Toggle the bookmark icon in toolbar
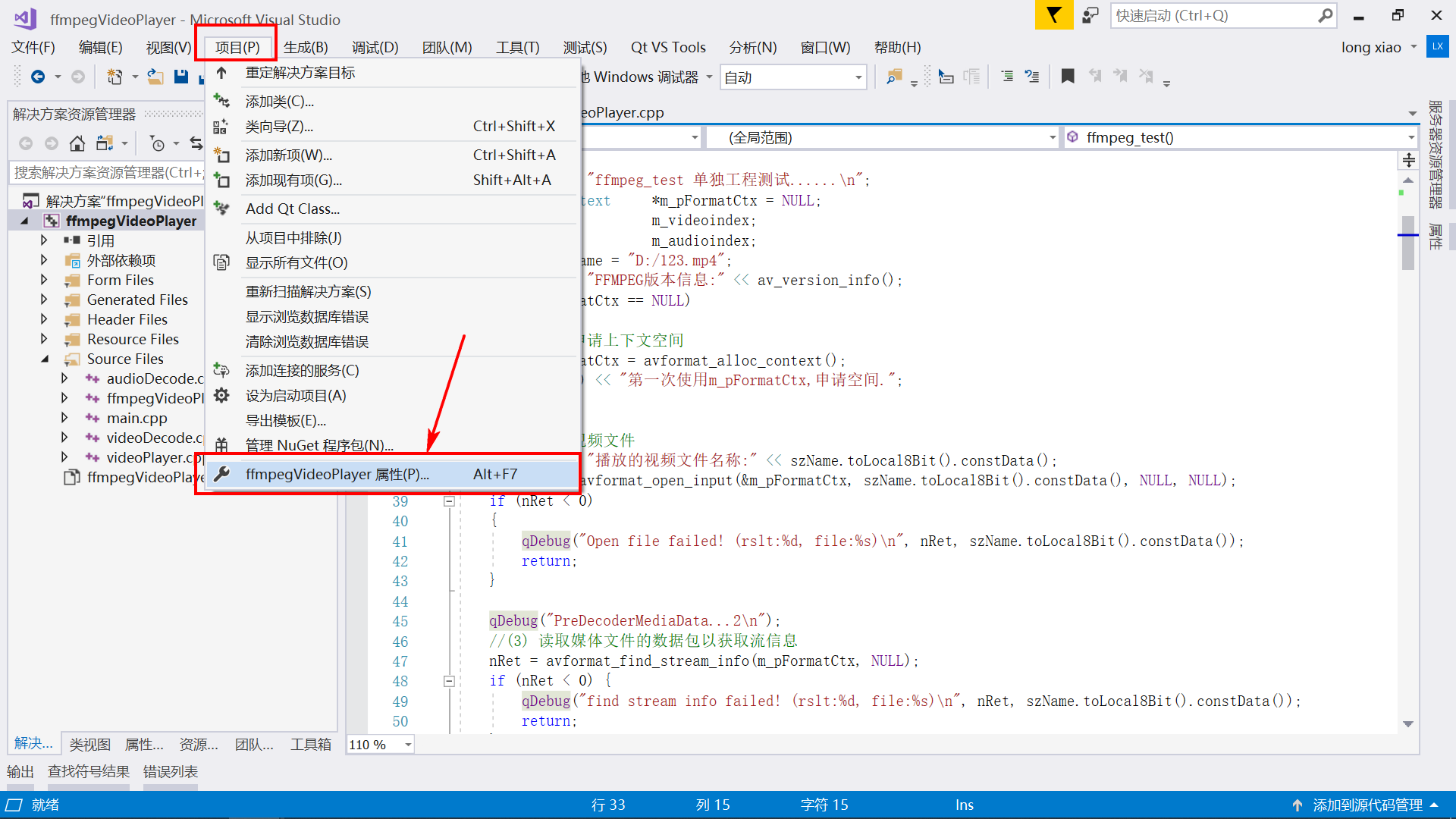The width and height of the screenshot is (1456, 819). coord(1068,77)
